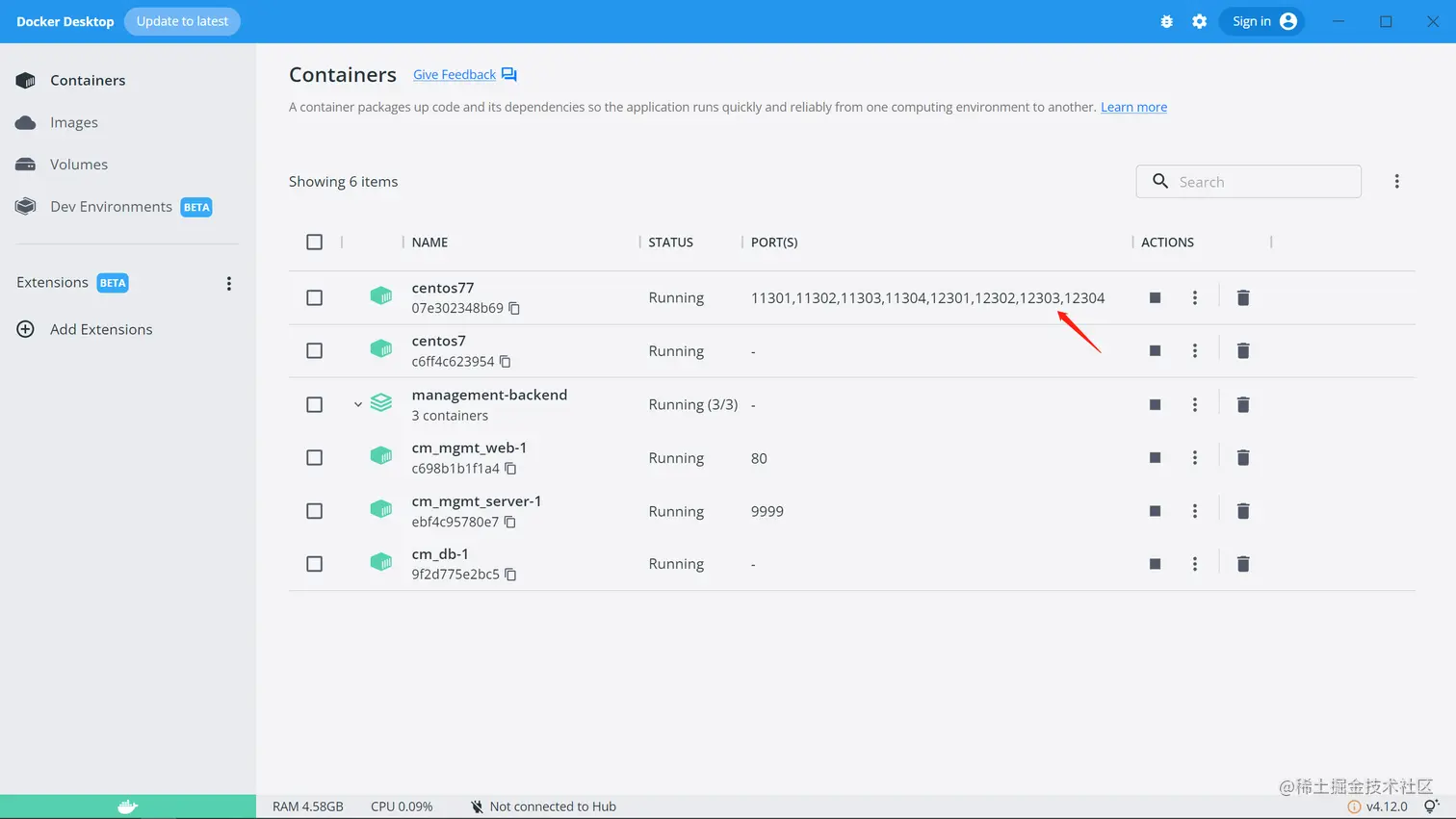Check the cm_mgmt_web-1 row checkbox
The width and height of the screenshot is (1456, 819).
tap(314, 457)
